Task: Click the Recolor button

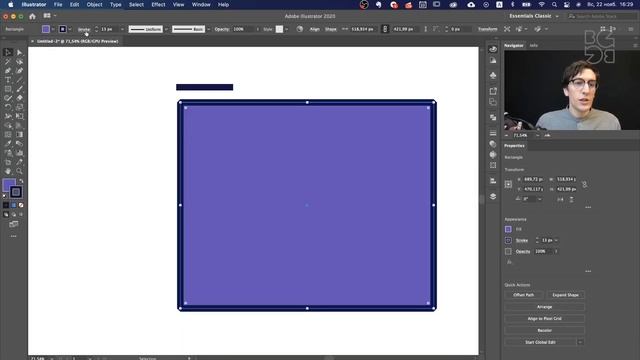Action: click(x=544, y=330)
